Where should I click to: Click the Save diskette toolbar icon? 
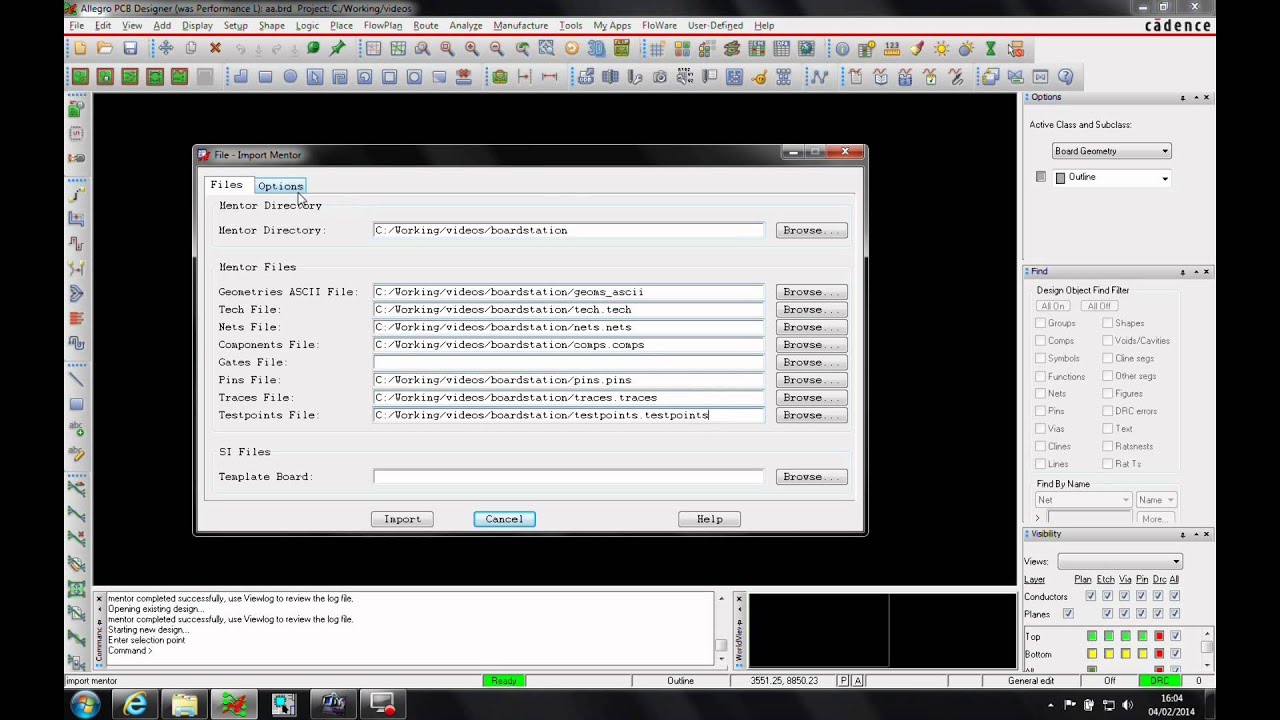point(130,48)
